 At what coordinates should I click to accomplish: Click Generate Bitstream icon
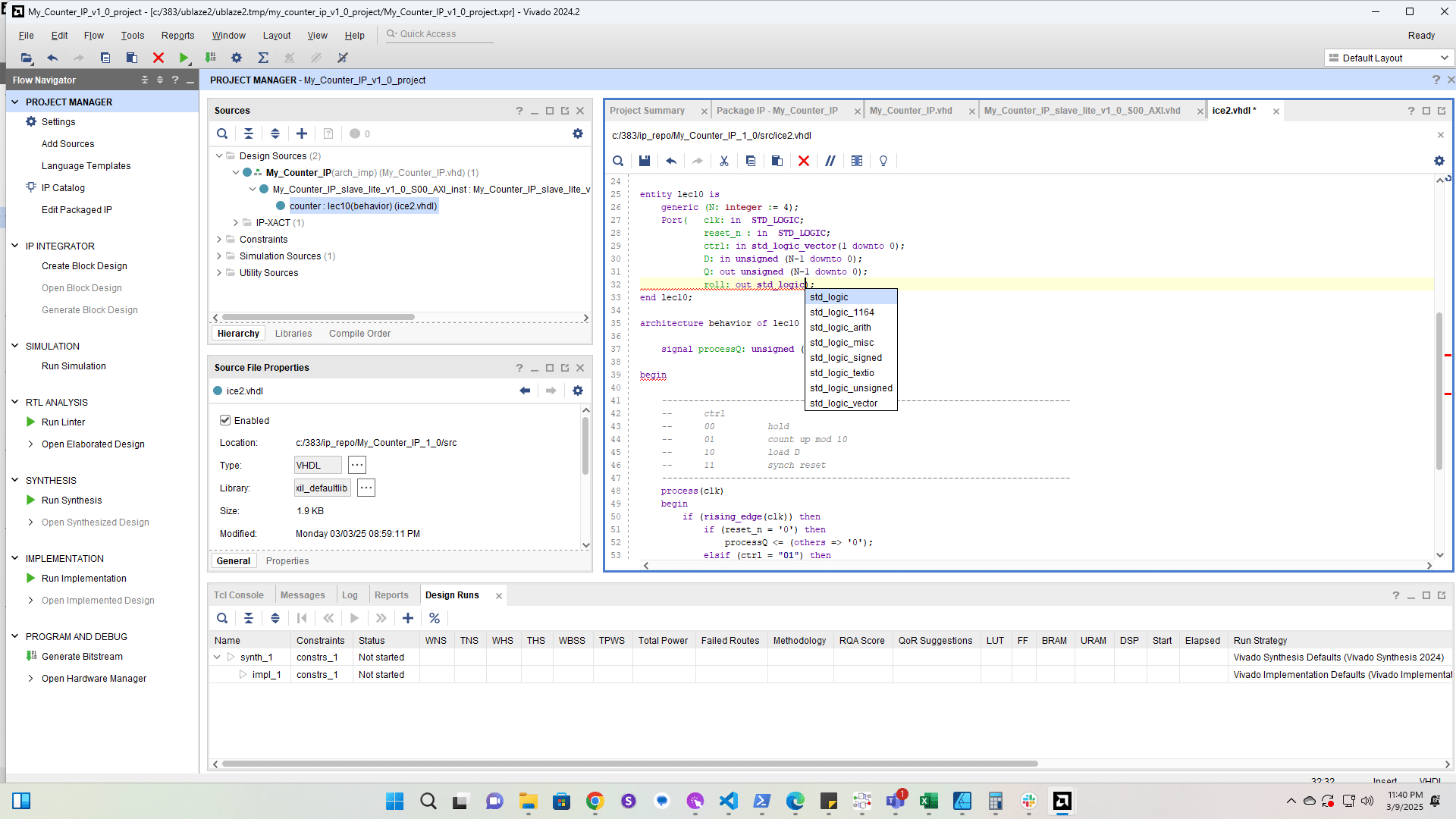[31, 656]
